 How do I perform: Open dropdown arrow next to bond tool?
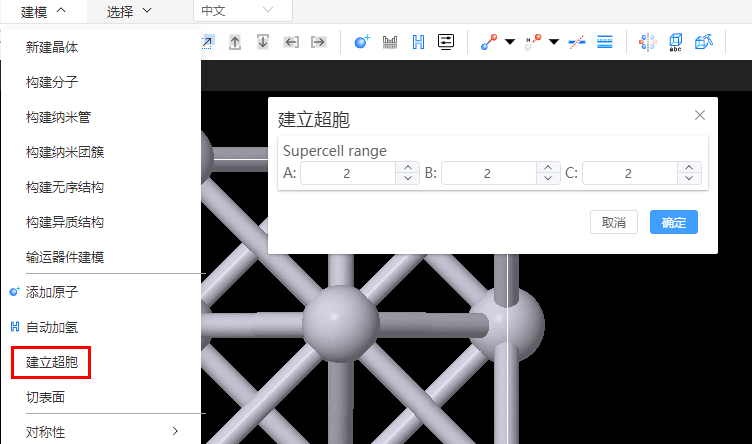tap(510, 42)
